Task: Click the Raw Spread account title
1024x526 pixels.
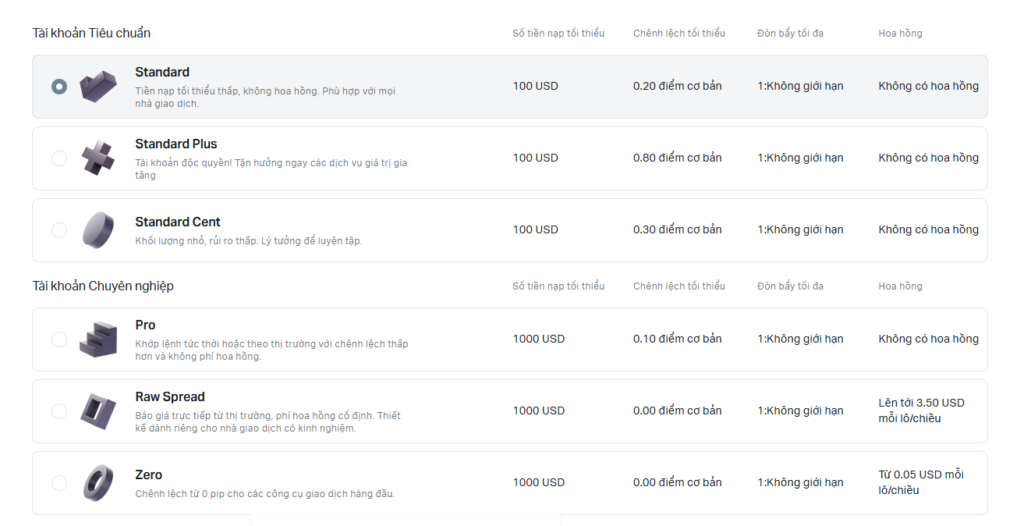Action: (x=170, y=397)
